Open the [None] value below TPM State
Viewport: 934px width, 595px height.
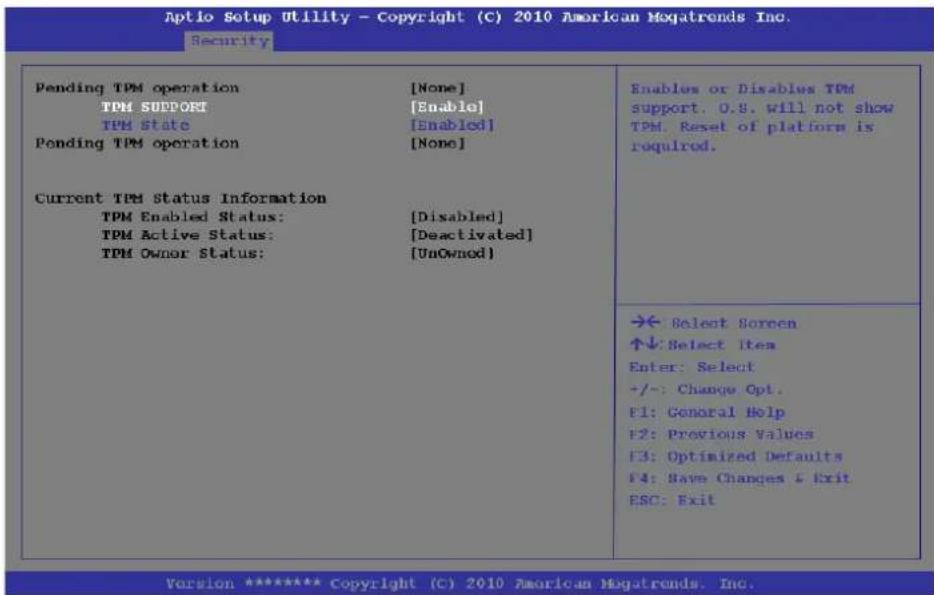click(437, 144)
